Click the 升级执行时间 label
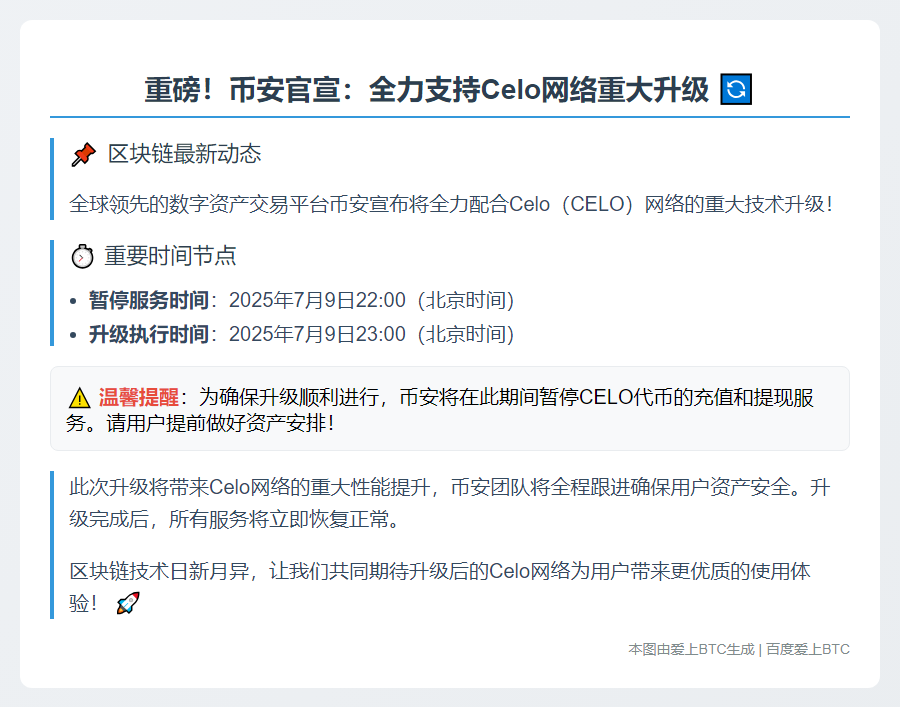This screenshot has width=900, height=707. (149, 334)
